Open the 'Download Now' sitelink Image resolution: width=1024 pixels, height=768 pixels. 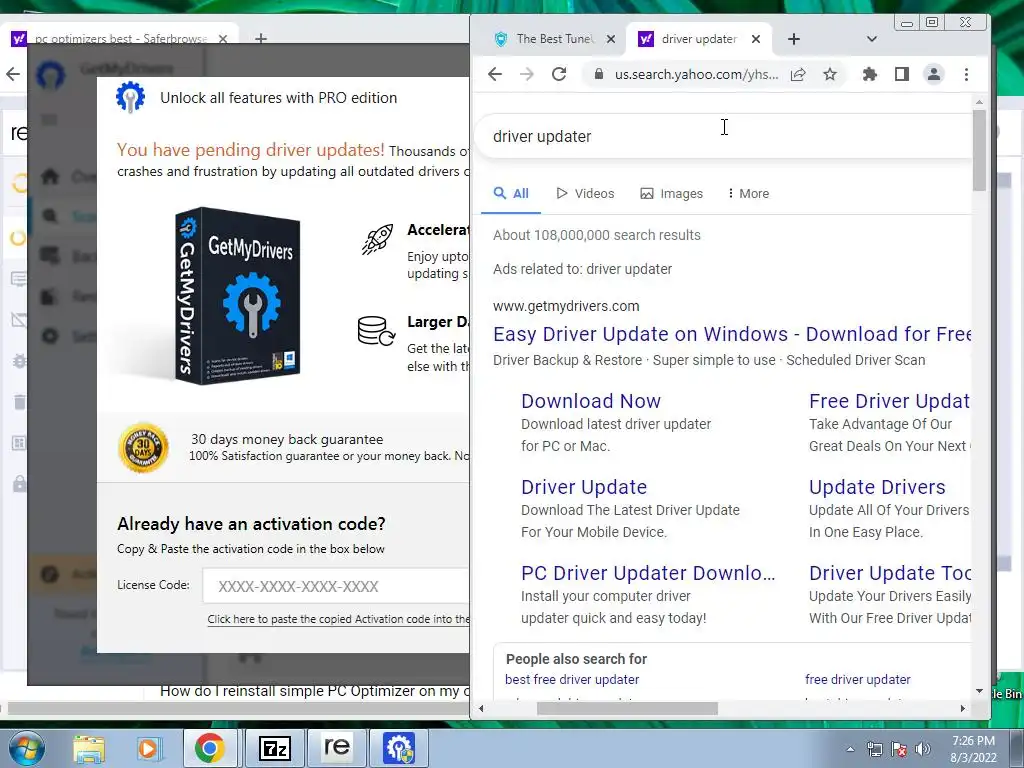[x=591, y=401]
